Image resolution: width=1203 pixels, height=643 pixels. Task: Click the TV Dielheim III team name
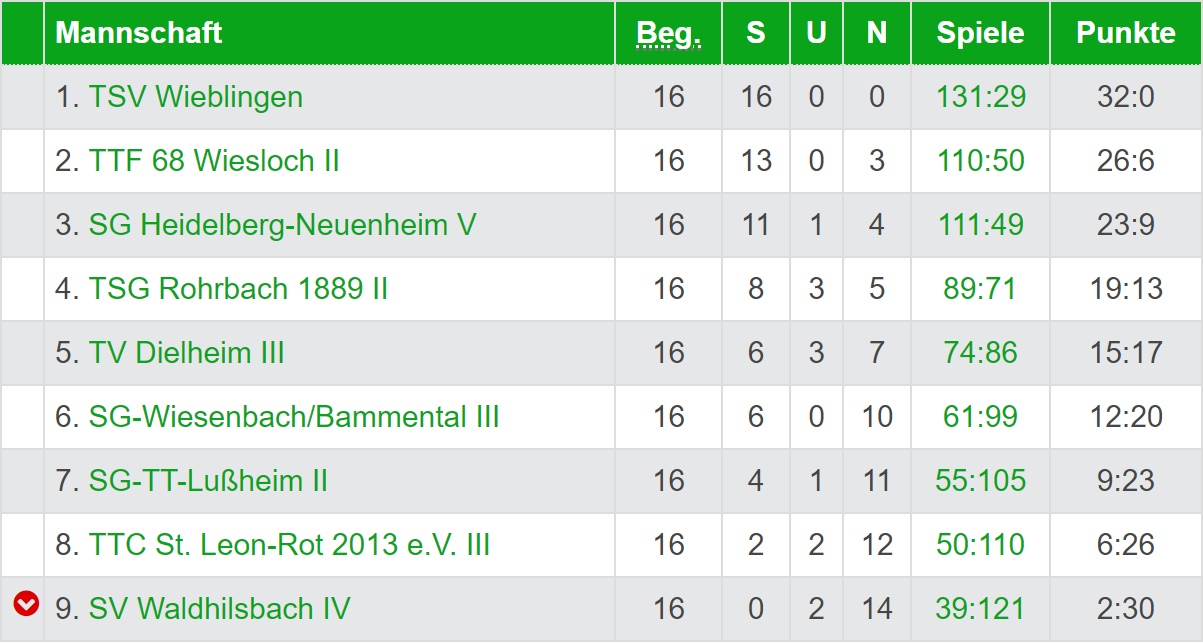(186, 353)
